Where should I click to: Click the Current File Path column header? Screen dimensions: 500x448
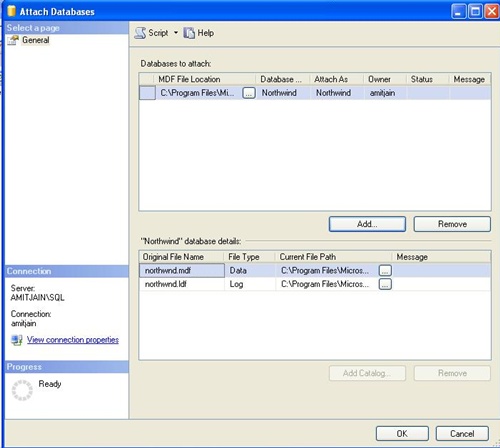pyautogui.click(x=333, y=257)
